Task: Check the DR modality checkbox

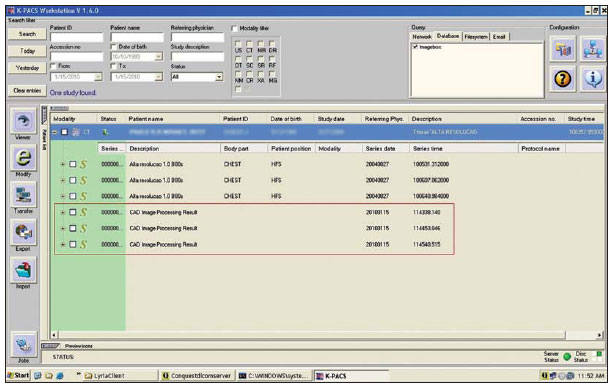Action: pyautogui.click(x=272, y=44)
